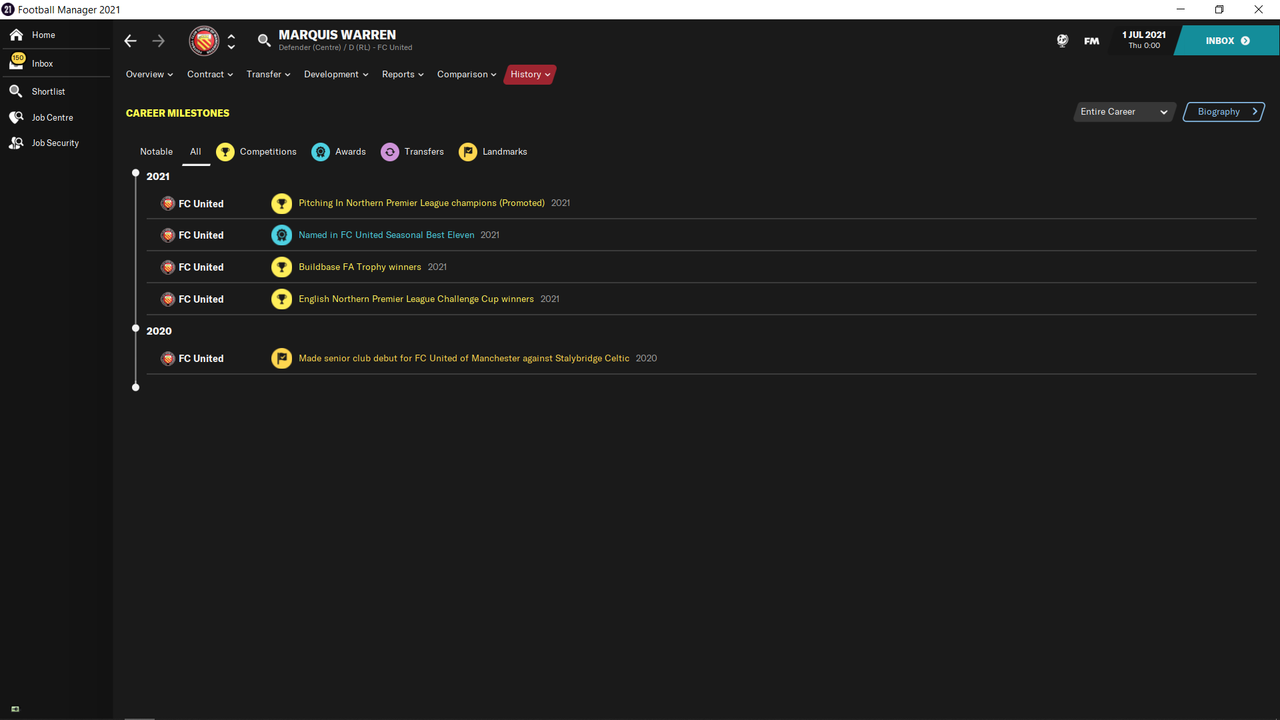Open Named in FC United Seasonal Best Eleven
This screenshot has width=1280, height=720.
point(386,235)
